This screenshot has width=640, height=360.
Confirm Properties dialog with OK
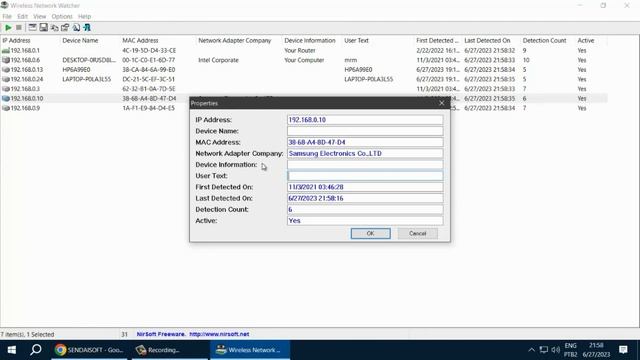(x=370, y=233)
